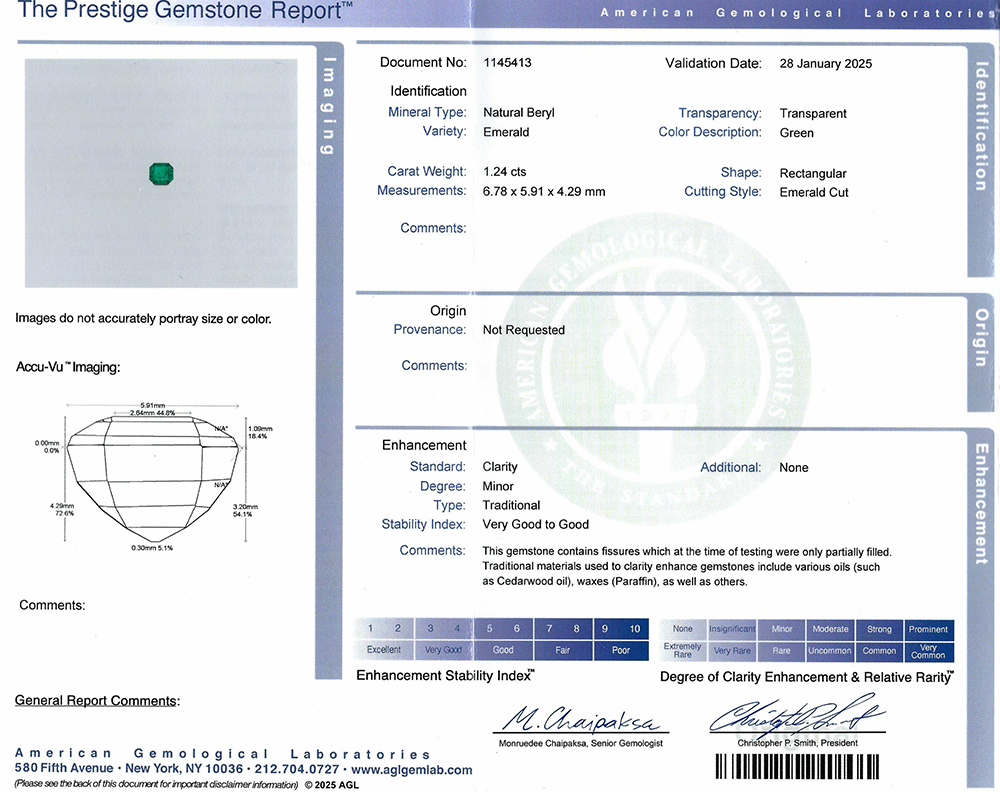Image resolution: width=1000 pixels, height=792 pixels.
Task: Click the 'Prominent' clarity scale cell
Action: (x=929, y=629)
